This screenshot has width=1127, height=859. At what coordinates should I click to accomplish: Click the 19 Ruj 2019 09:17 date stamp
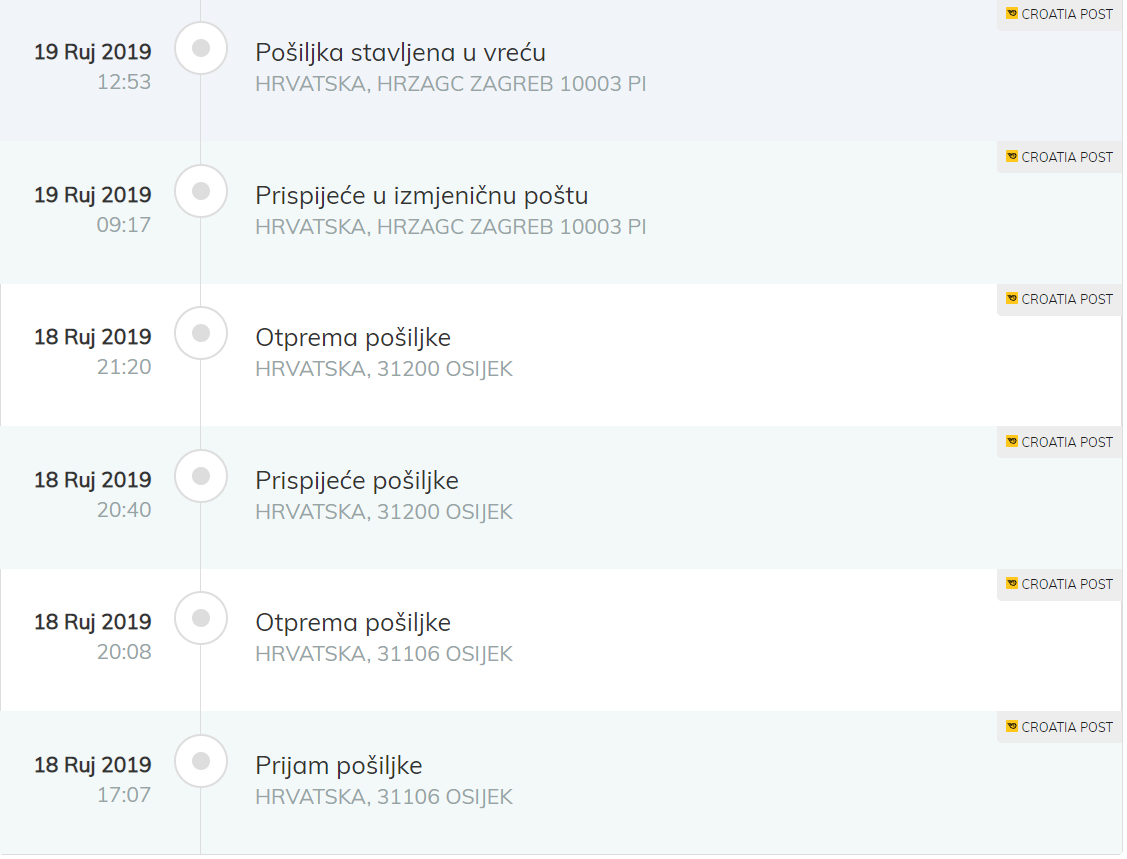coord(93,208)
